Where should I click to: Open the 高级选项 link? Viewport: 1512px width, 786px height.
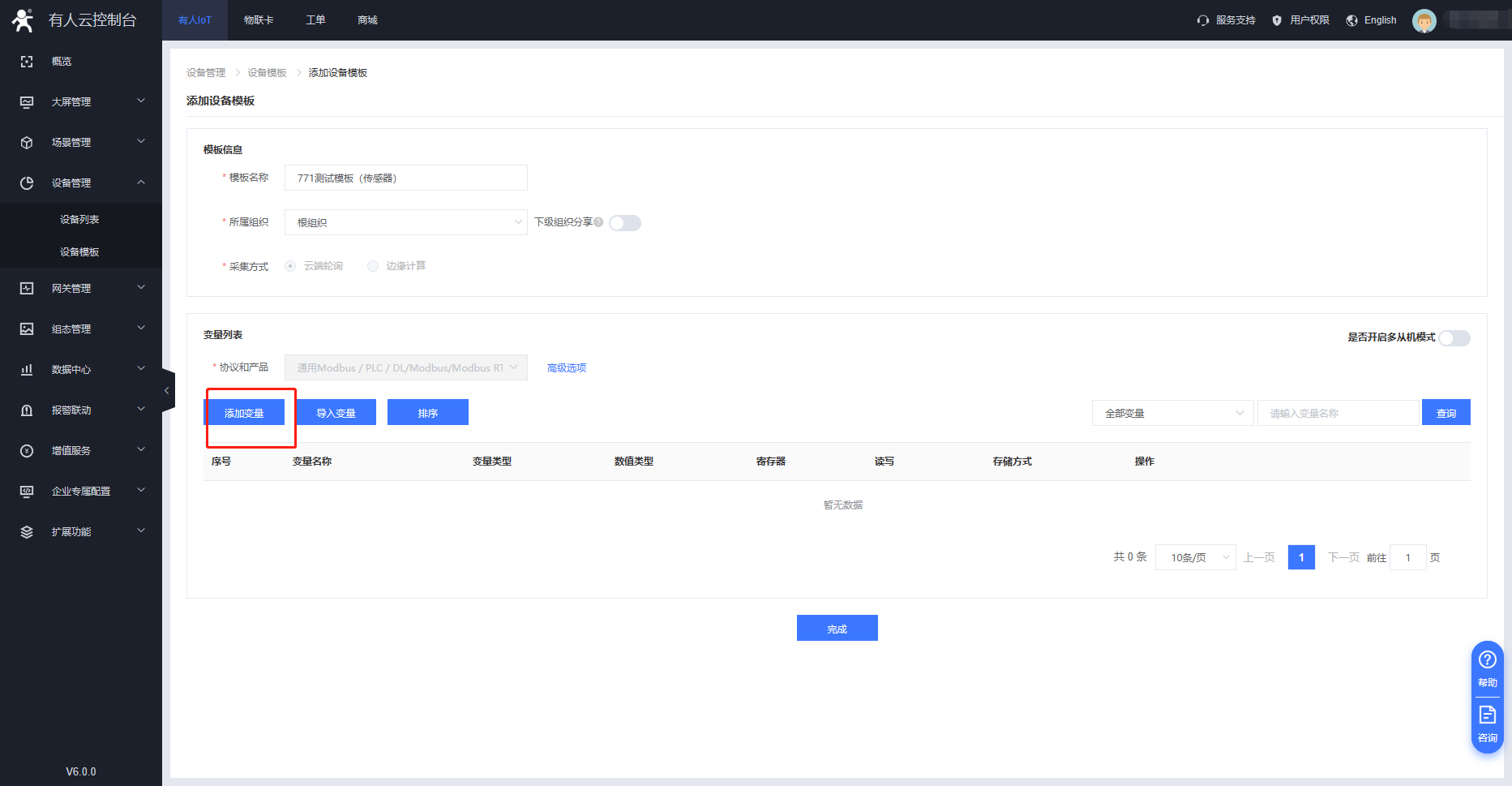point(567,368)
